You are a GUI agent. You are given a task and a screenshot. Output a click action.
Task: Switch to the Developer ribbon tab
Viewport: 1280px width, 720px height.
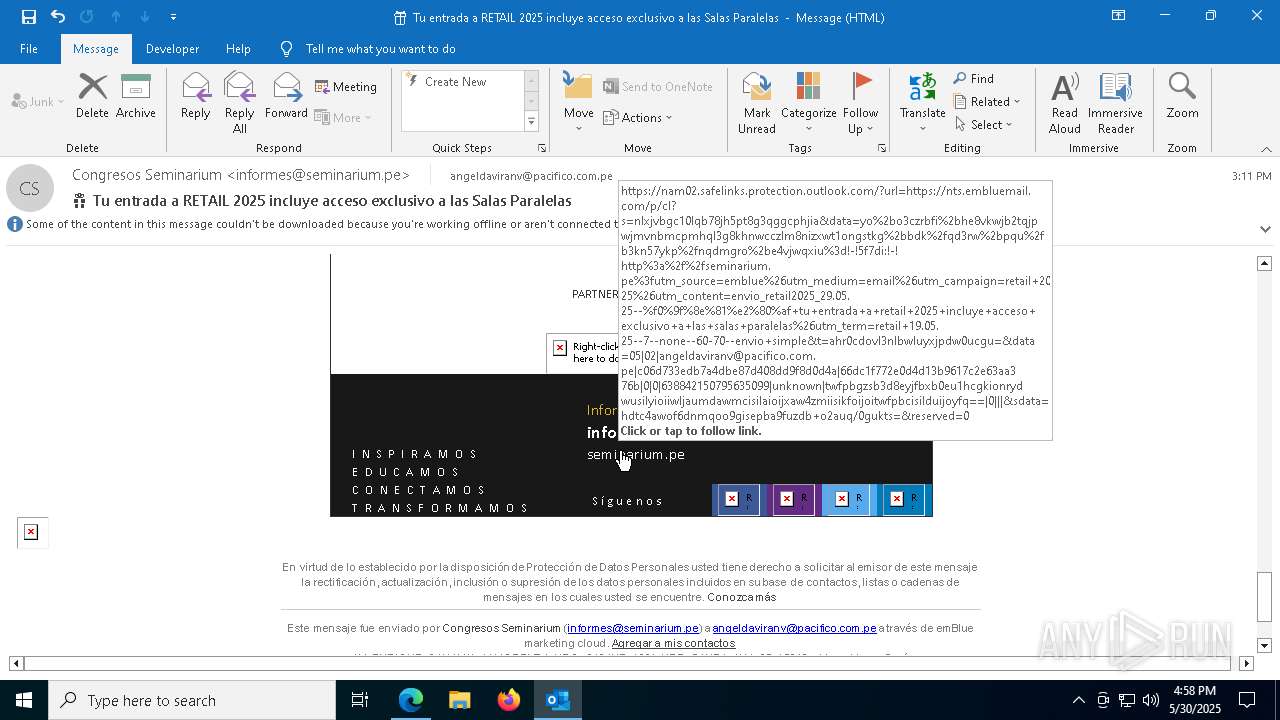point(172,48)
